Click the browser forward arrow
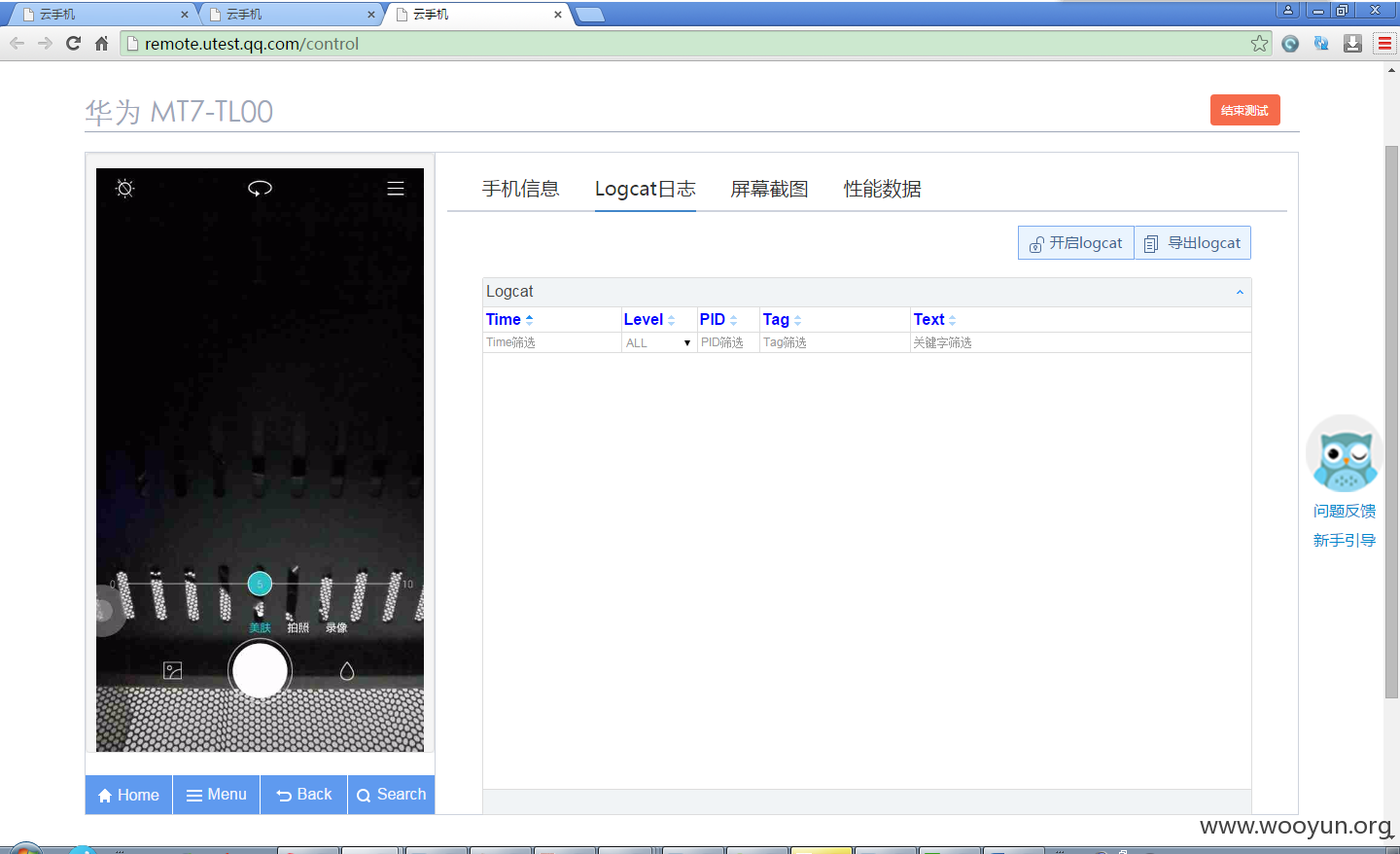Screen dimensions: 1400x854 [45, 43]
